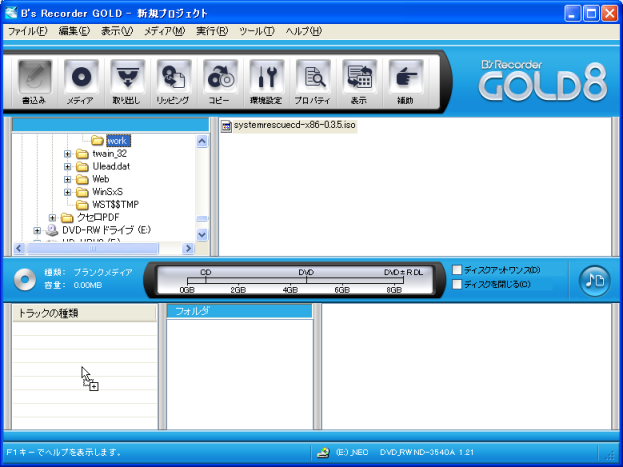Enable ディスクアットワンス checkbox
Screen dimensions: 623x467
457,270
